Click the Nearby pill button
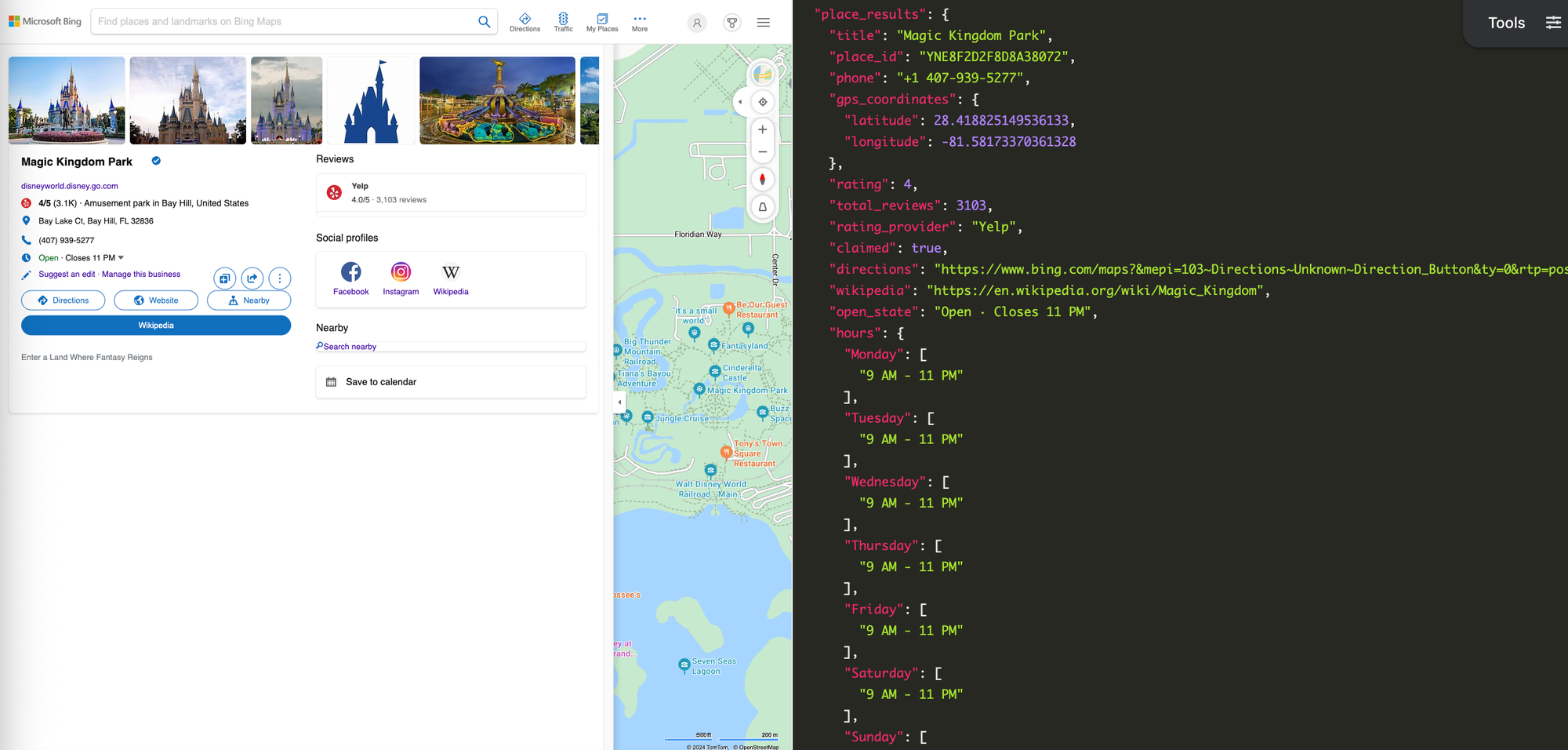The height and width of the screenshot is (750, 1568). 249,300
